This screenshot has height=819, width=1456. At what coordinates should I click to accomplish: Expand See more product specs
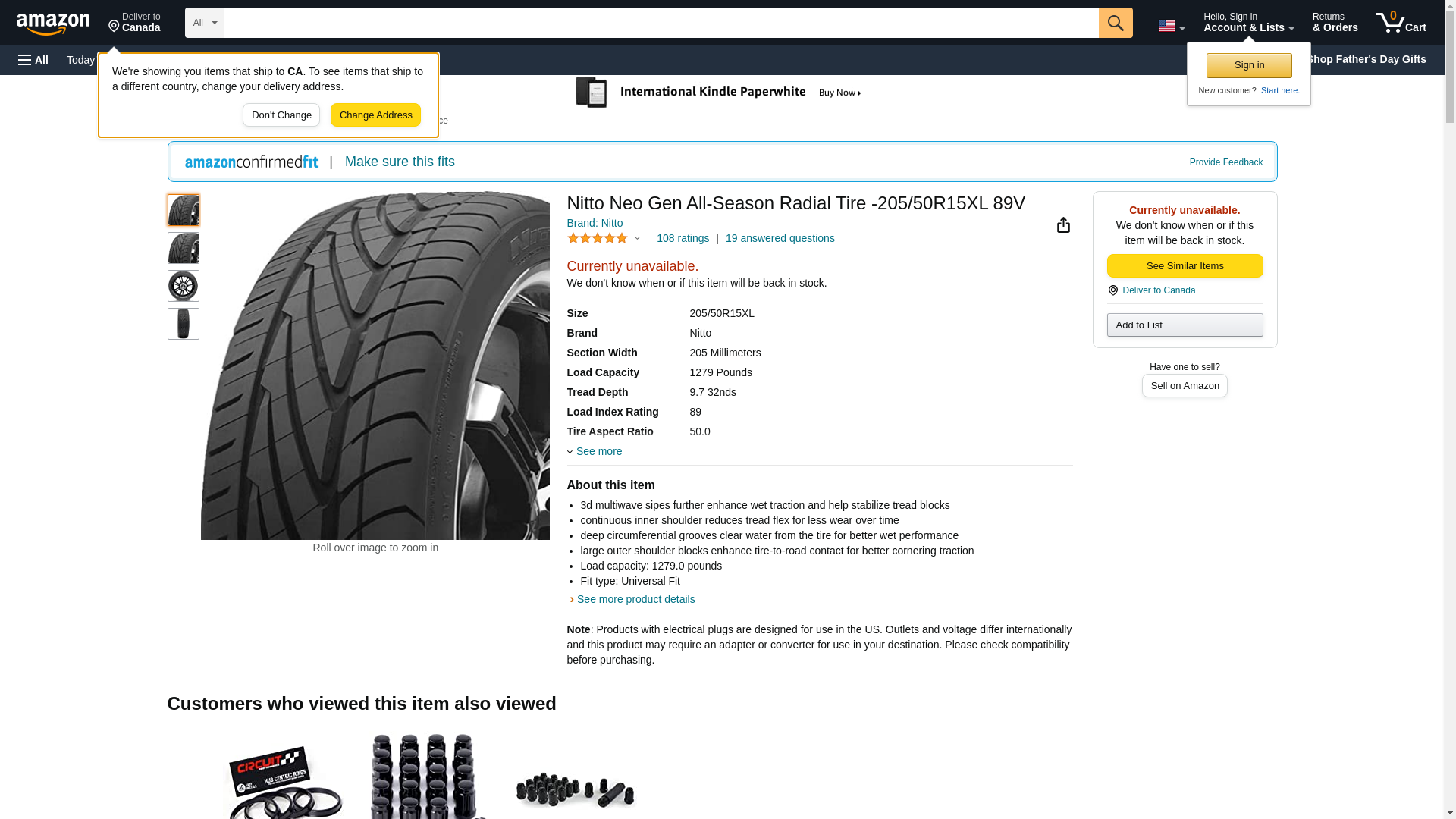pyautogui.click(x=598, y=451)
